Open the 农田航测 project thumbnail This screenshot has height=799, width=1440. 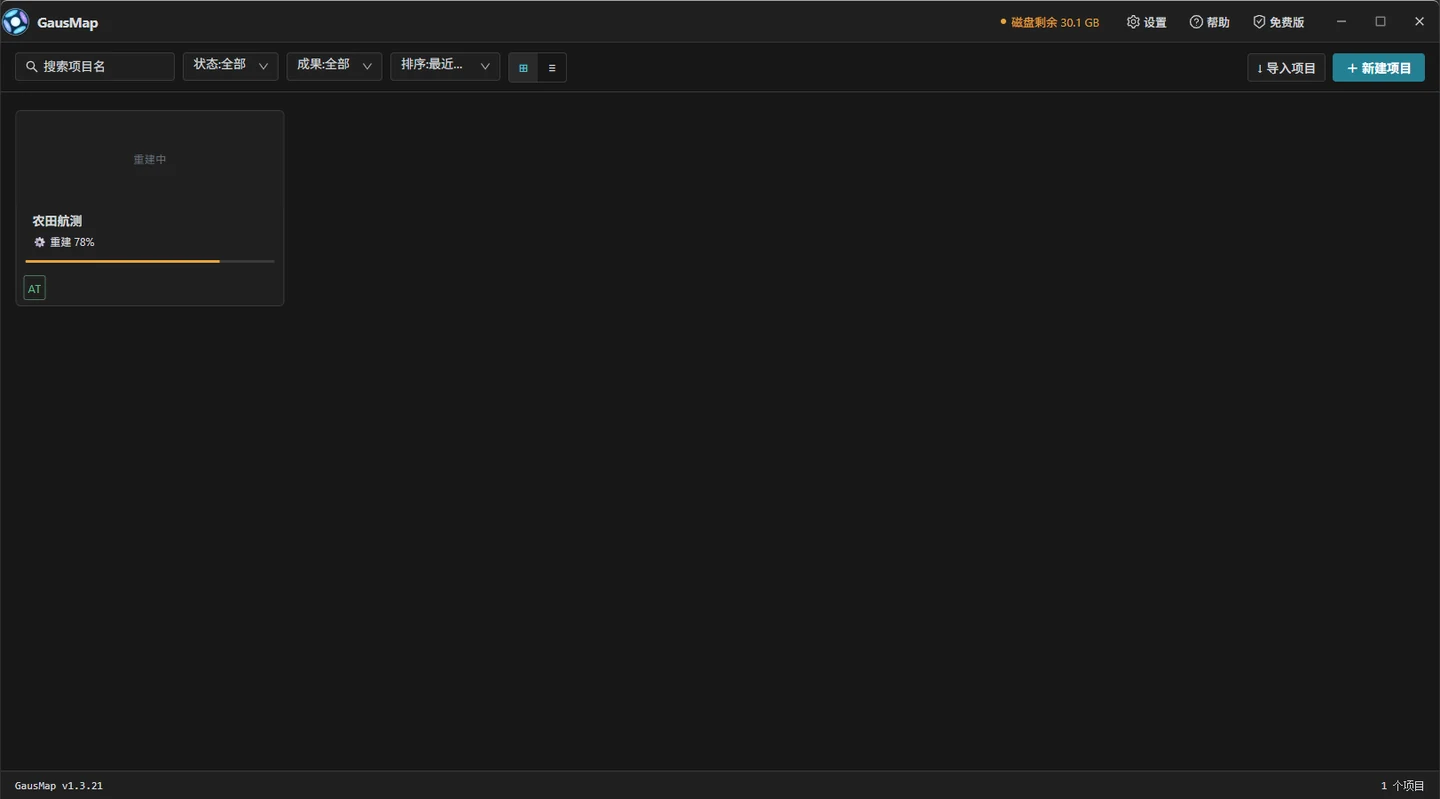click(x=150, y=159)
